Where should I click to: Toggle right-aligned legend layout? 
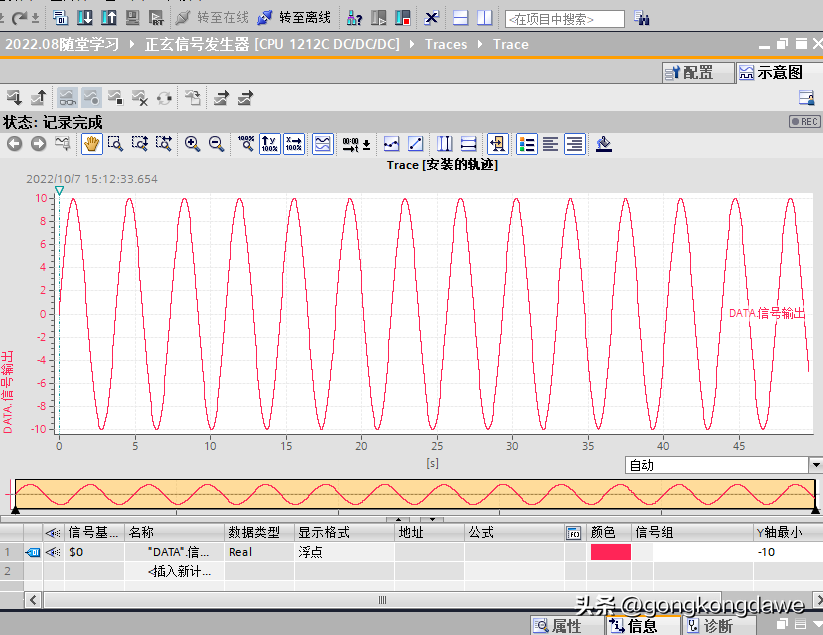(x=574, y=144)
